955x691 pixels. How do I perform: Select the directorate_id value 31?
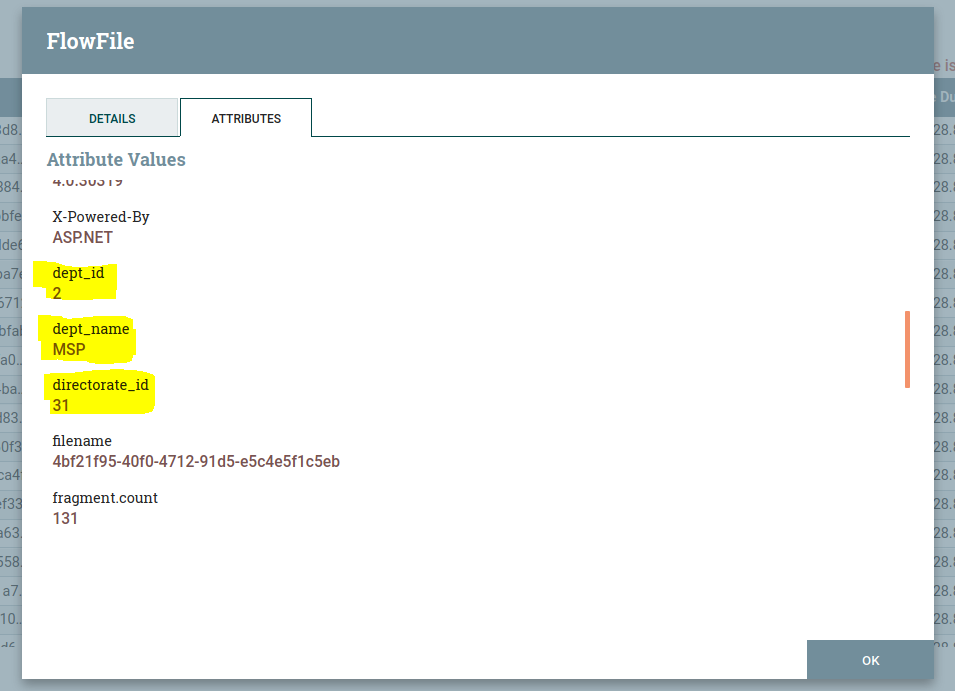(x=61, y=405)
